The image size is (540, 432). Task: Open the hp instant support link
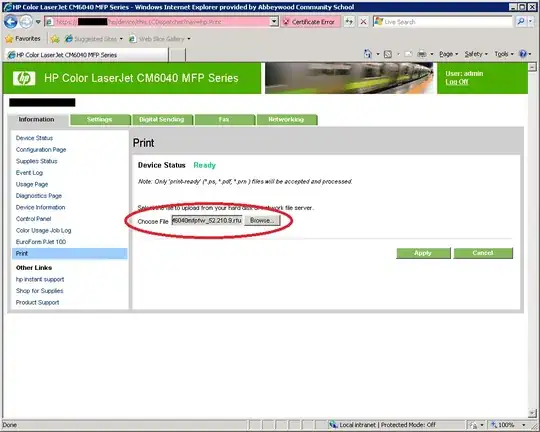(40, 279)
